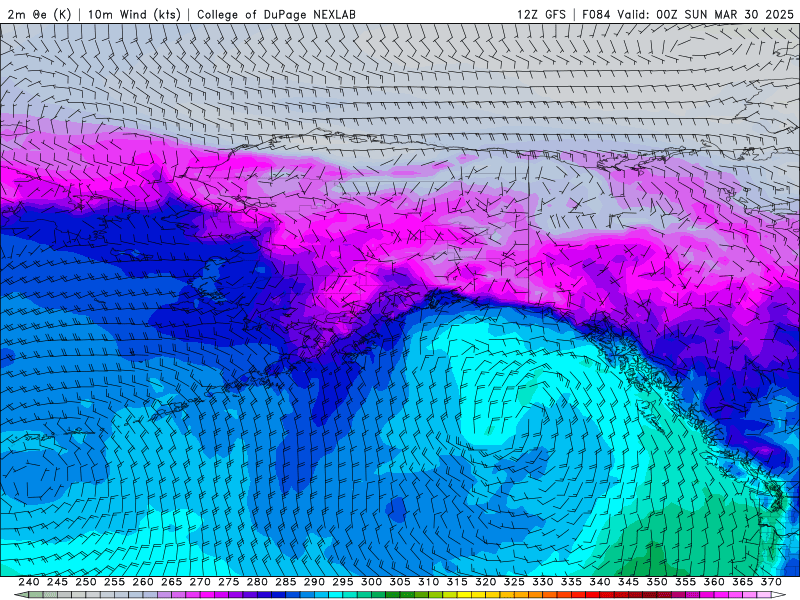The image size is (800, 600).
Task: Click the 295 colorbar scale label
Action: [343, 582]
